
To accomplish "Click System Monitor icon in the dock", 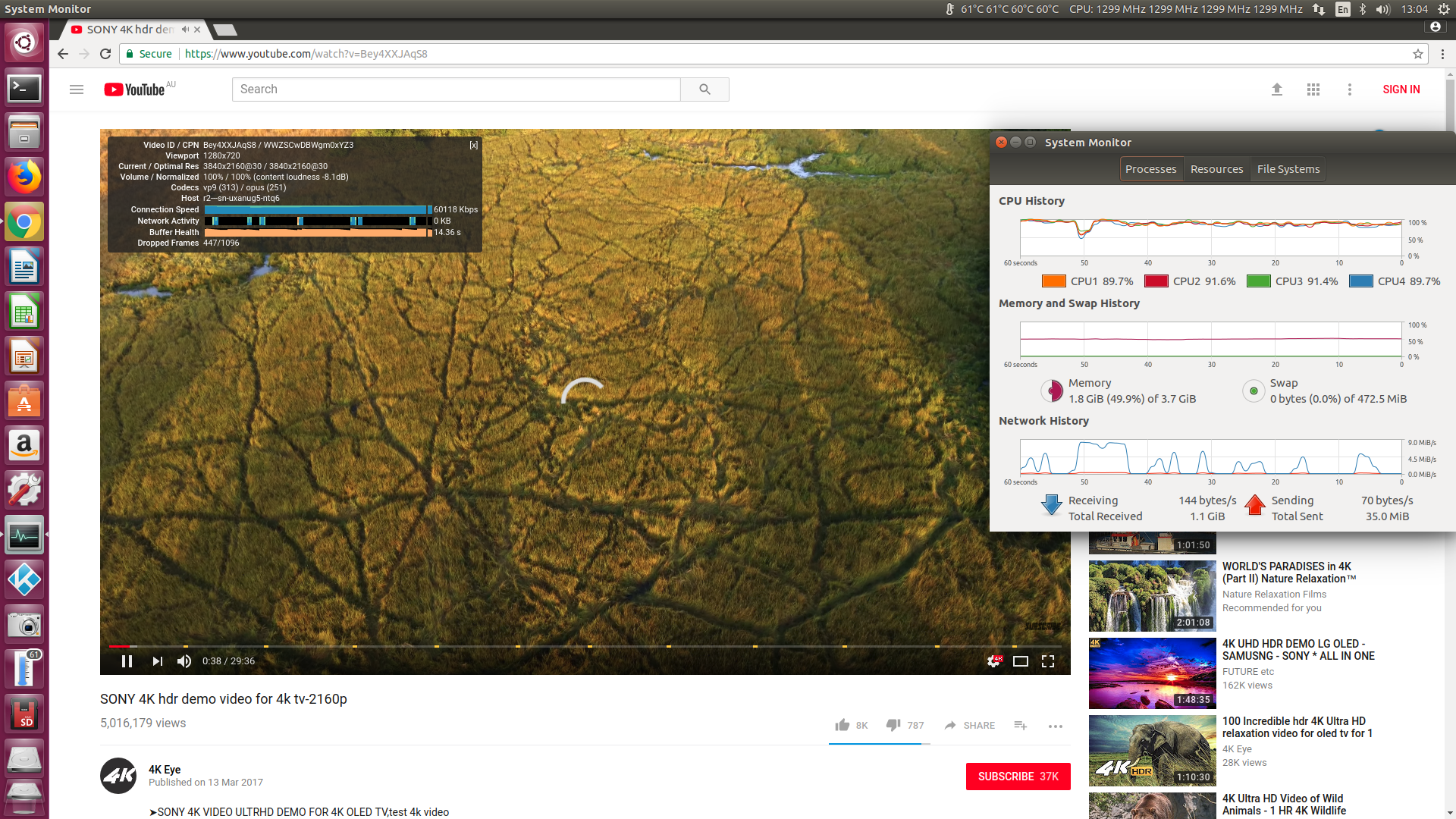I will click(24, 535).
